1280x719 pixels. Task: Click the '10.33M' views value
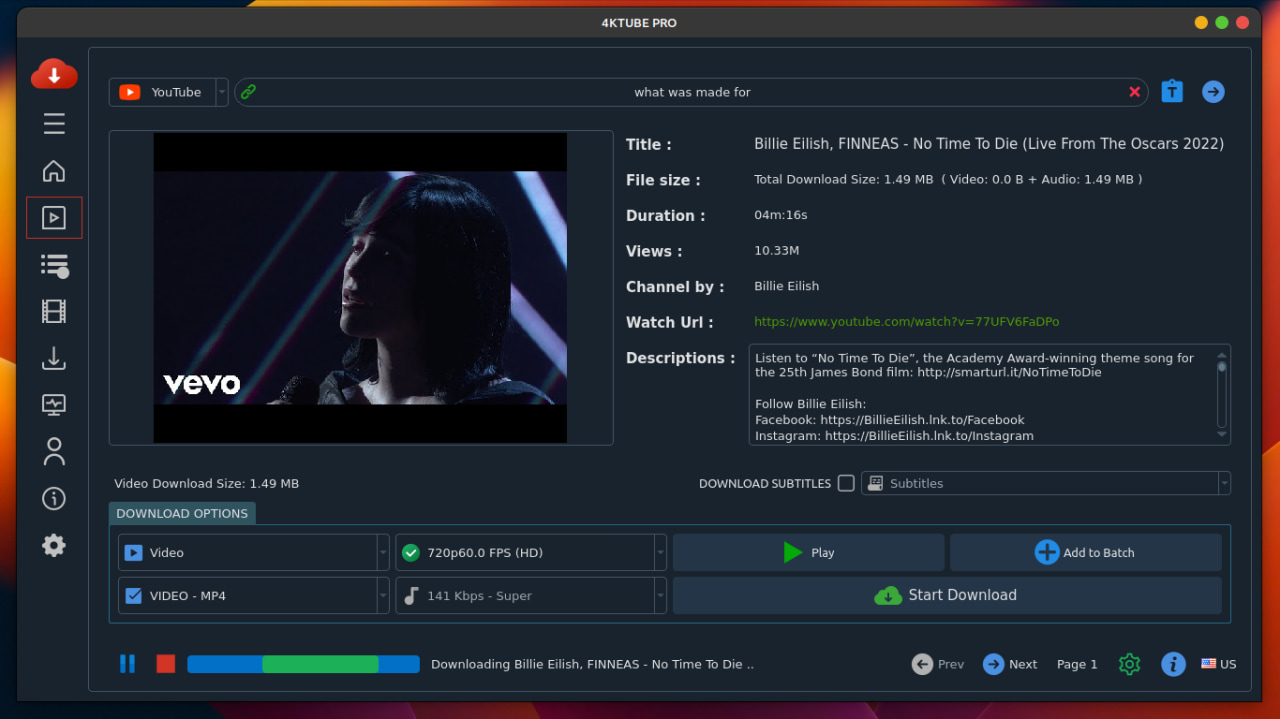pos(777,251)
